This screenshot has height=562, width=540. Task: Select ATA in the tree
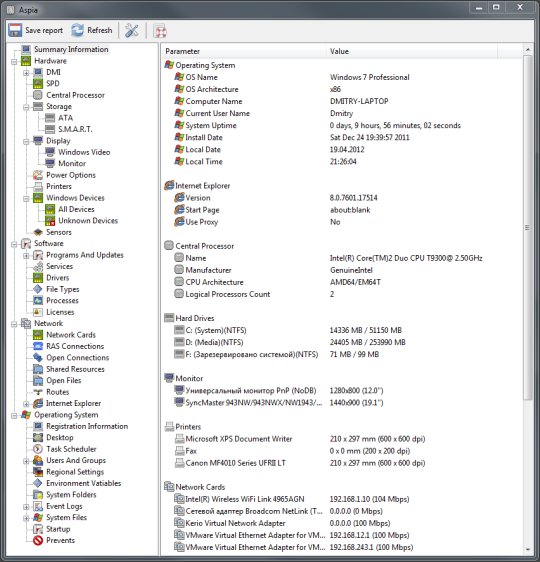(66, 118)
